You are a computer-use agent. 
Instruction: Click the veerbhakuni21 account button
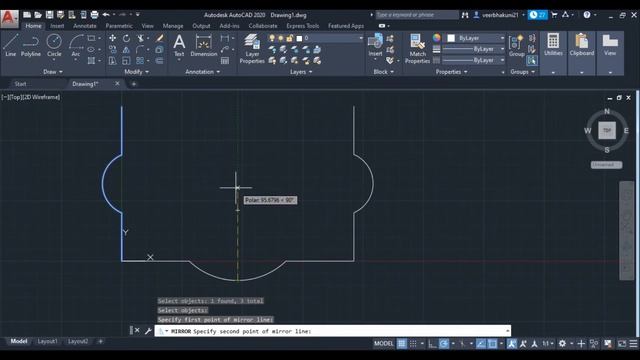[x=499, y=15]
